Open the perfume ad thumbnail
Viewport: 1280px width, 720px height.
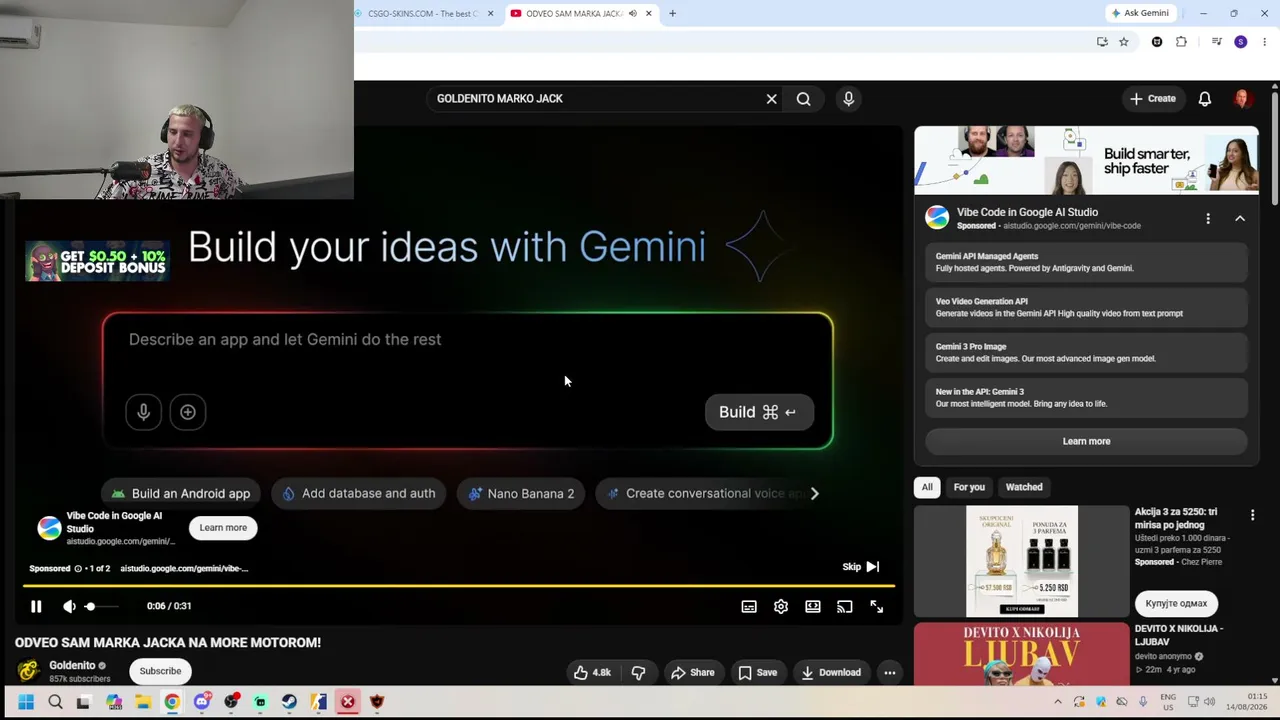point(1021,562)
